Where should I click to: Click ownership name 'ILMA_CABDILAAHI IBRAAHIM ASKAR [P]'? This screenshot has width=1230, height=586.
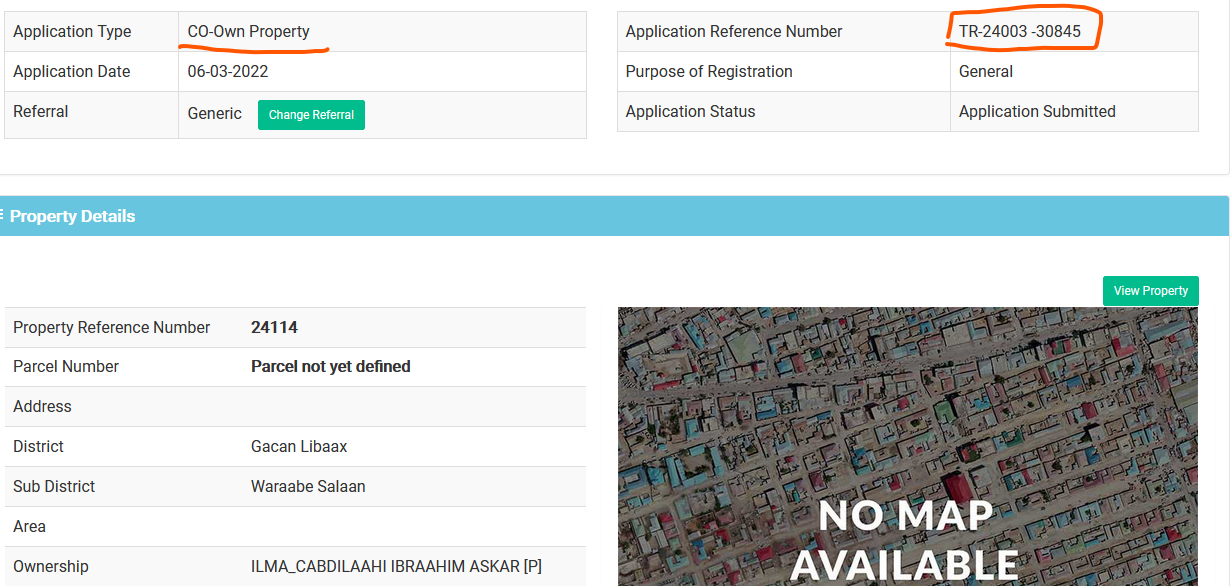point(396,567)
